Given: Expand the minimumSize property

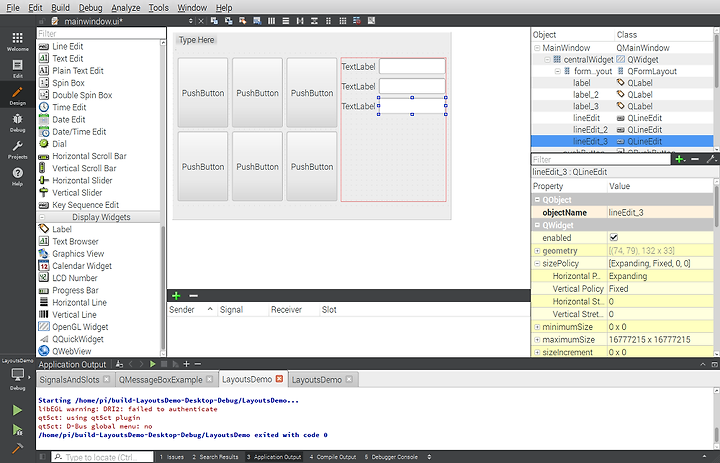Looking at the screenshot, I should point(537,327).
